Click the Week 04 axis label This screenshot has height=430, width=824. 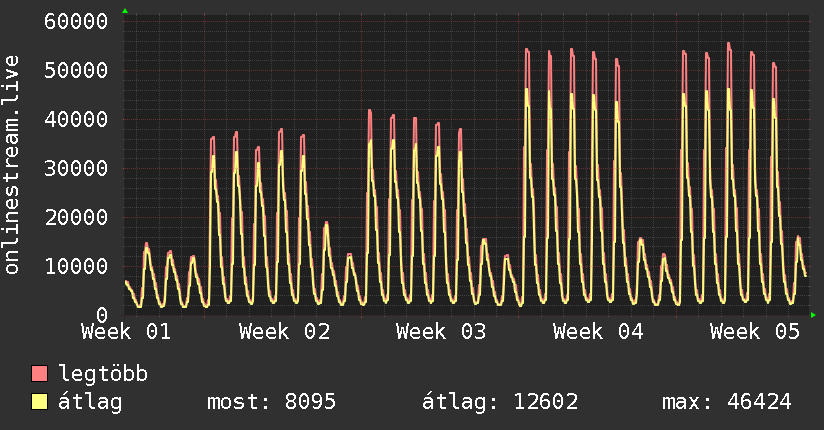(598, 332)
